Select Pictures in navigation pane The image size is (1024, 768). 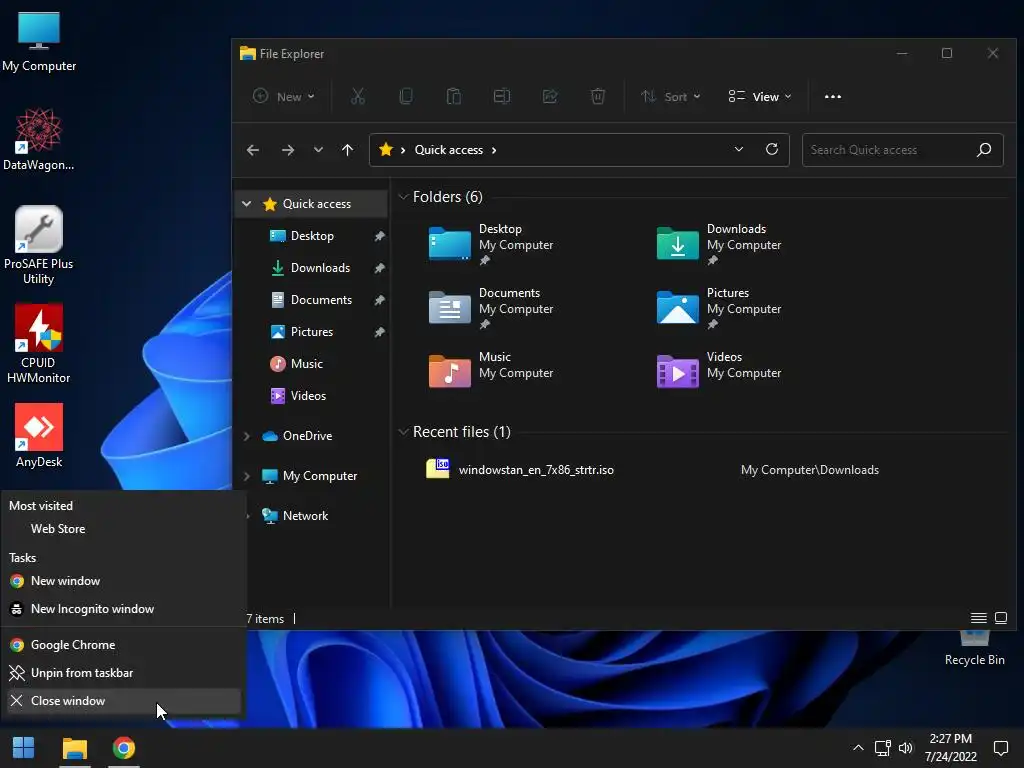[x=312, y=332]
